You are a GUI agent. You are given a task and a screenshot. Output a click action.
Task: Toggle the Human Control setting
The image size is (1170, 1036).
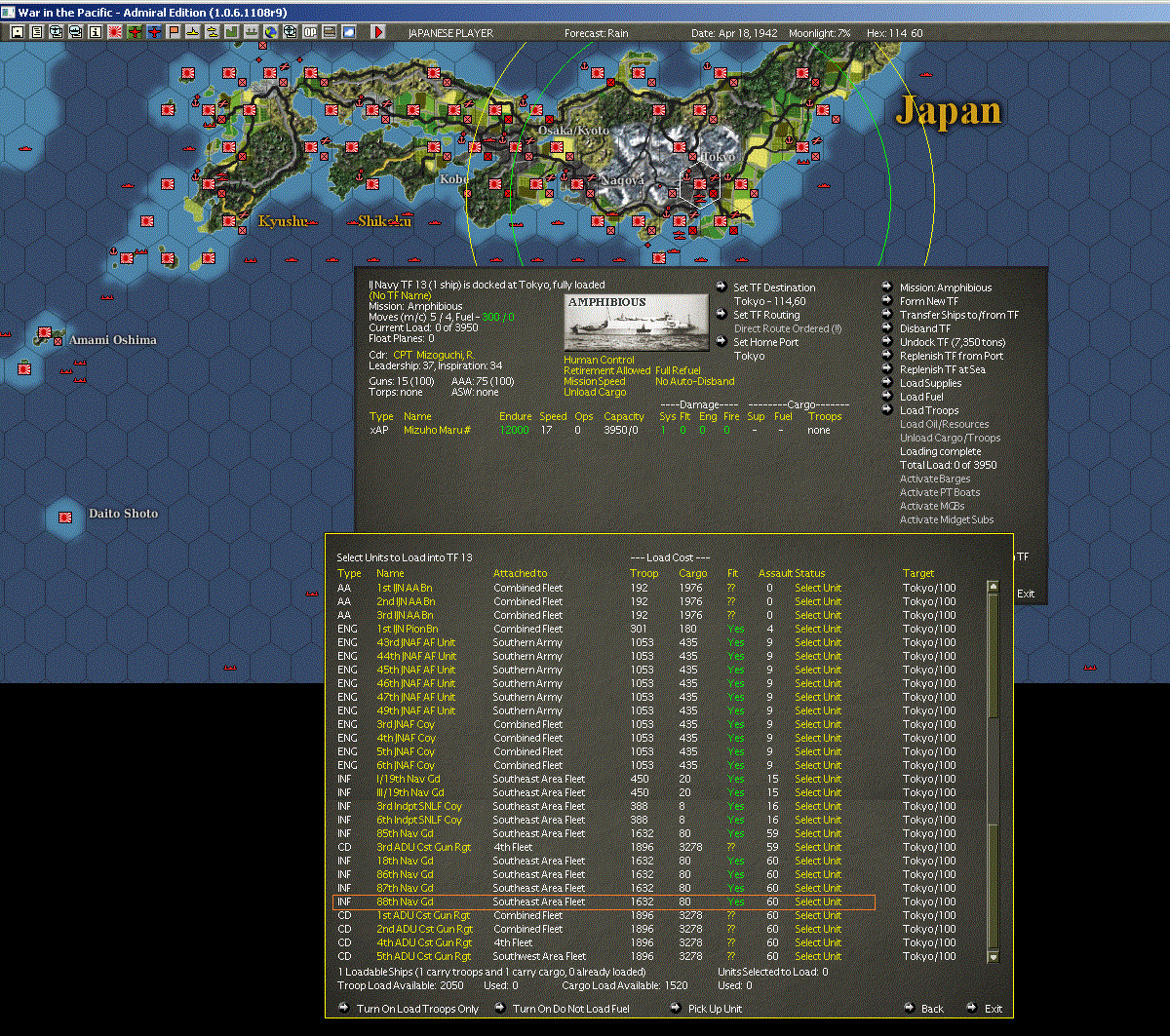tap(599, 360)
